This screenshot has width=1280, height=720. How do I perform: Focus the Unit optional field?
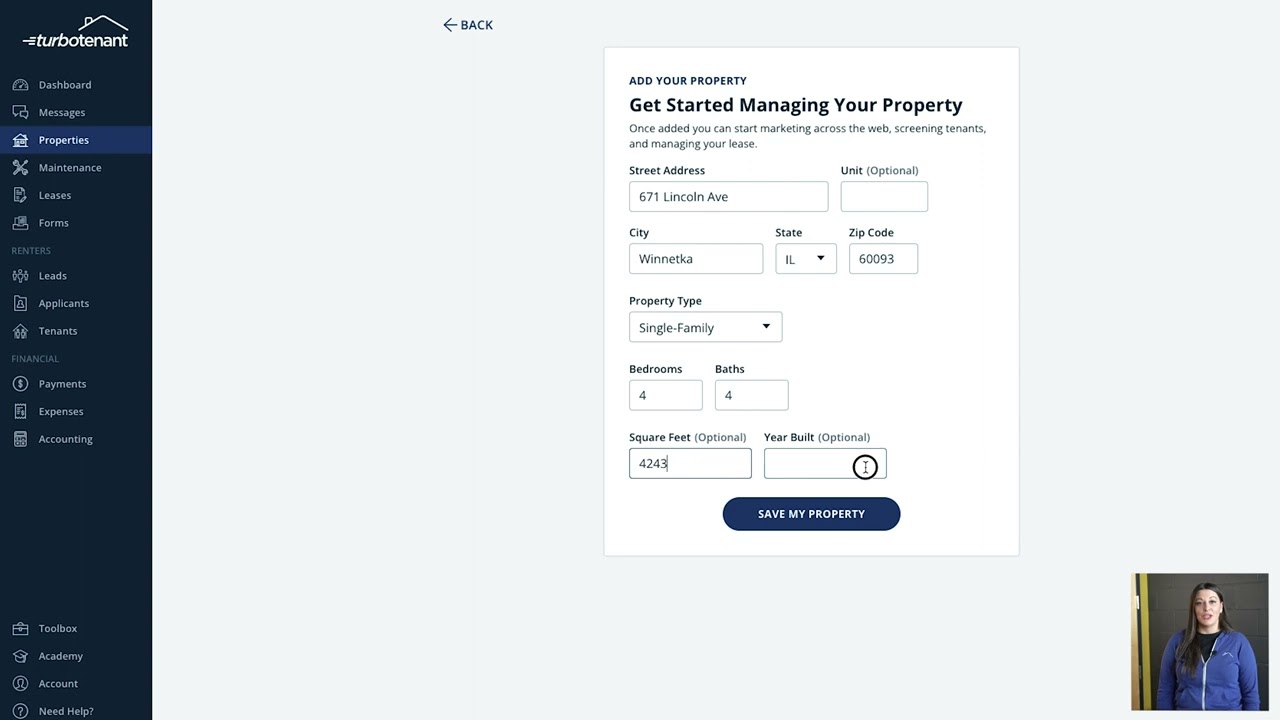tap(884, 197)
